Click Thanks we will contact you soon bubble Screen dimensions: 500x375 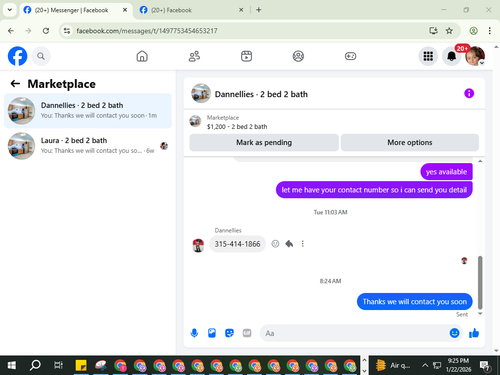point(415,302)
